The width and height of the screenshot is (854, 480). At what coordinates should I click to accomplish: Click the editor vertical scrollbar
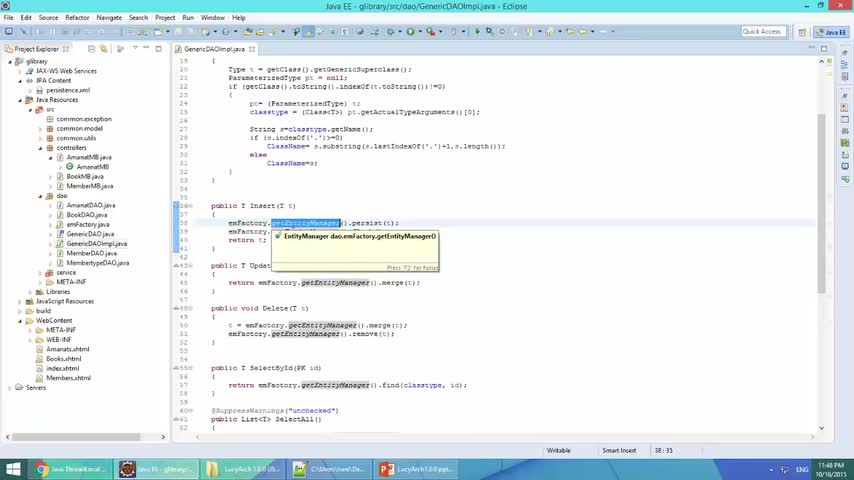(x=821, y=203)
